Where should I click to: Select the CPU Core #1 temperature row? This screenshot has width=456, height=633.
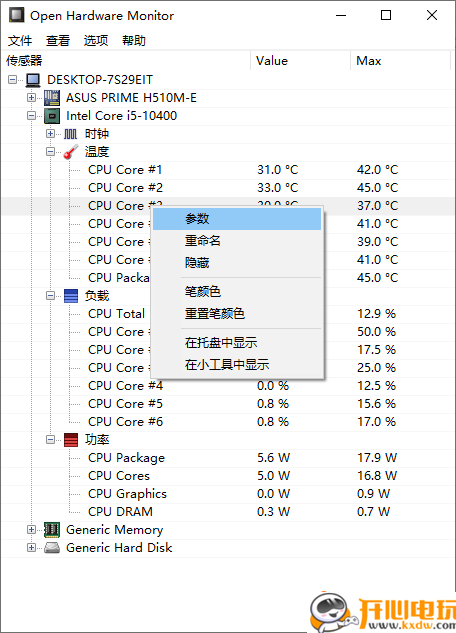click(228, 170)
